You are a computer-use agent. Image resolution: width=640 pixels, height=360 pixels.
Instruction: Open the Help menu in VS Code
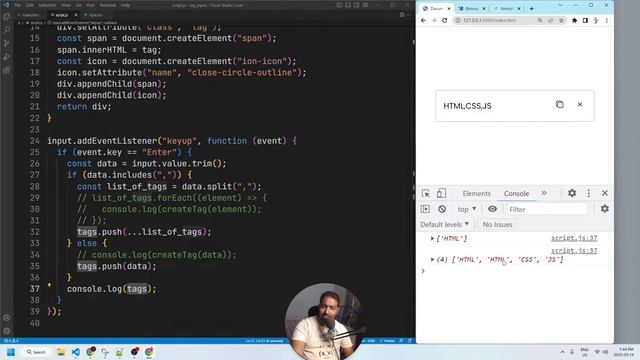125,5
